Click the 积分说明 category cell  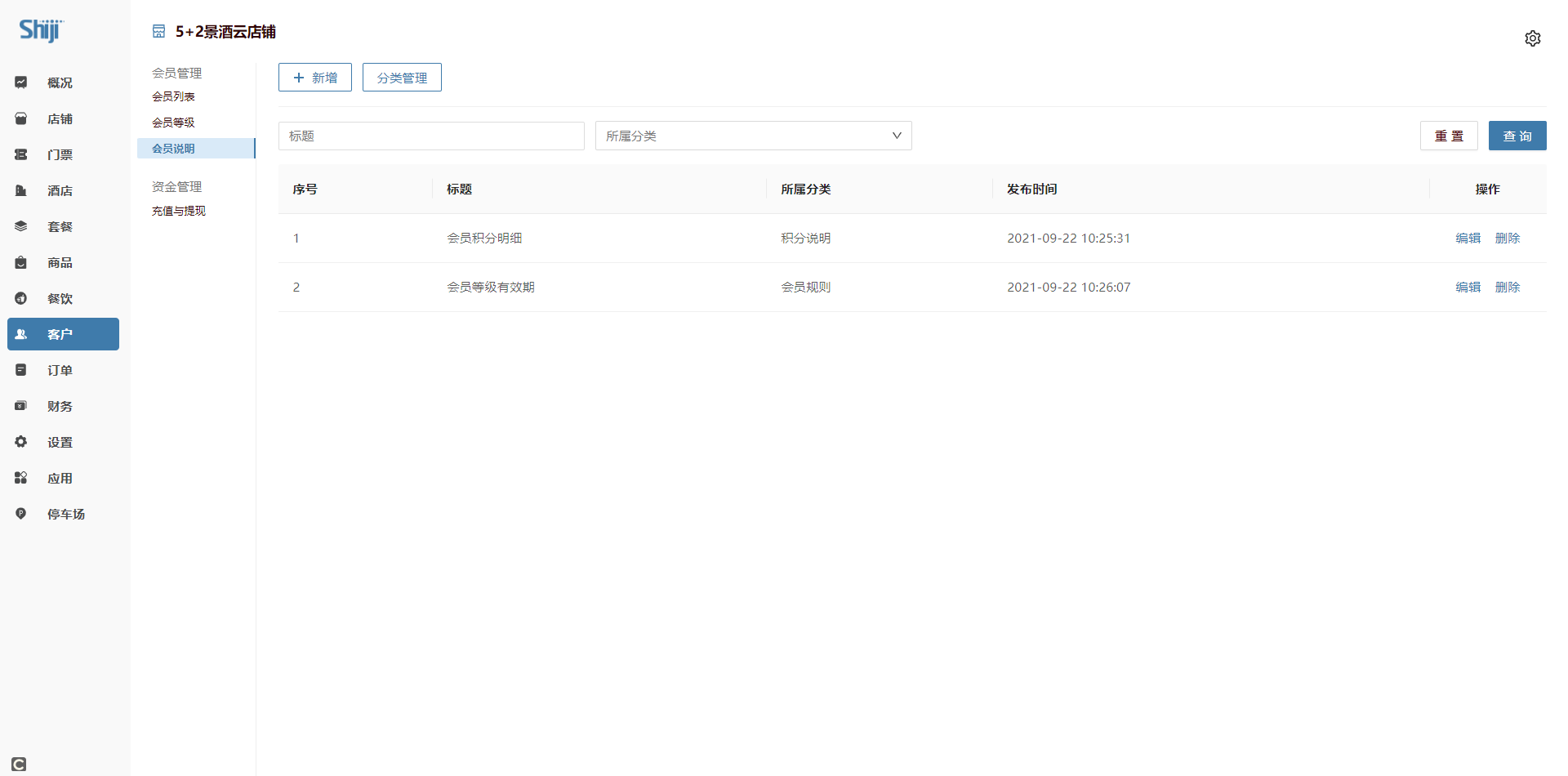(805, 238)
